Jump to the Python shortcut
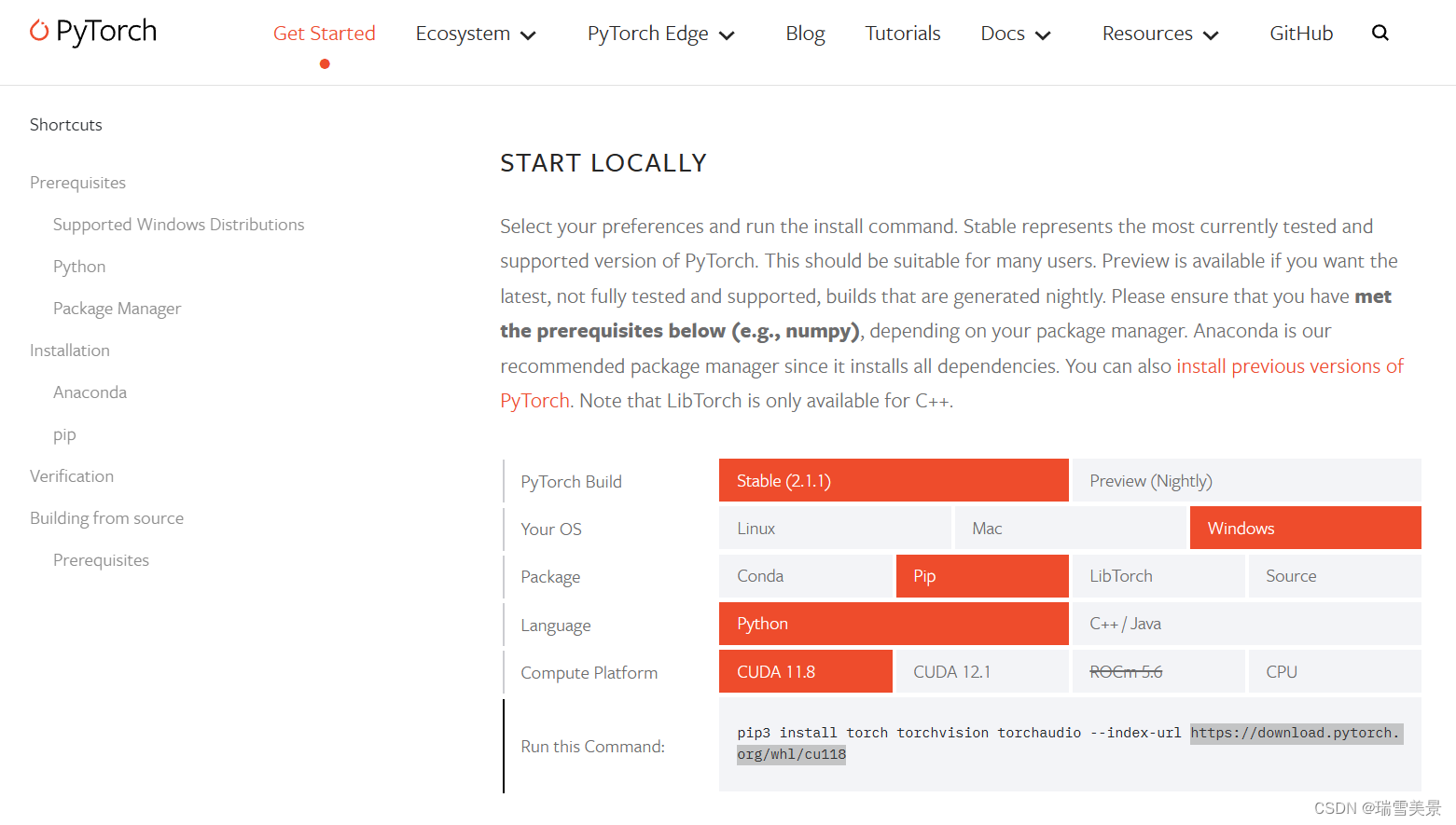The width and height of the screenshot is (1456, 825). [x=79, y=267]
